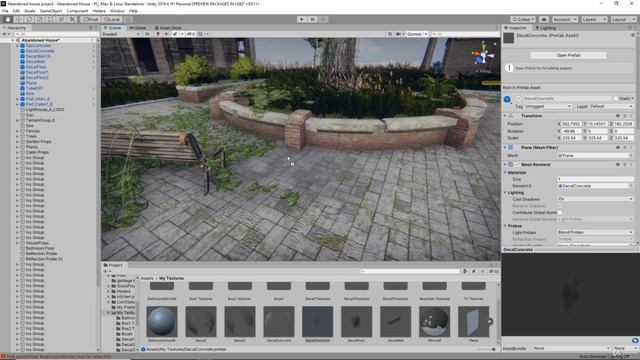Toggle scene effects icon

point(176,34)
